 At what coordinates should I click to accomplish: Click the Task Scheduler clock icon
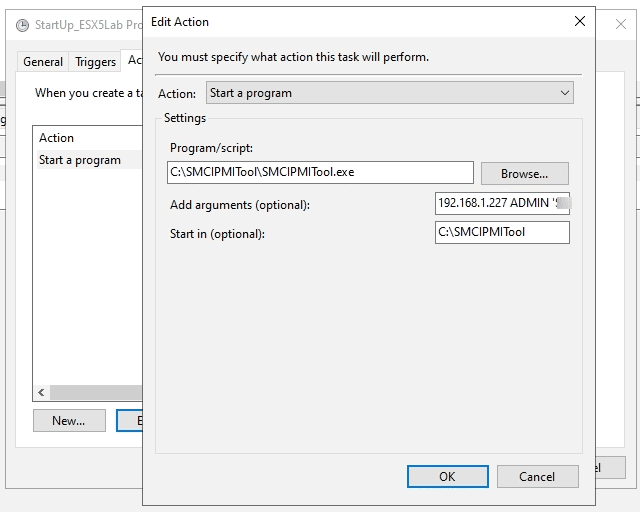[x=23, y=25]
